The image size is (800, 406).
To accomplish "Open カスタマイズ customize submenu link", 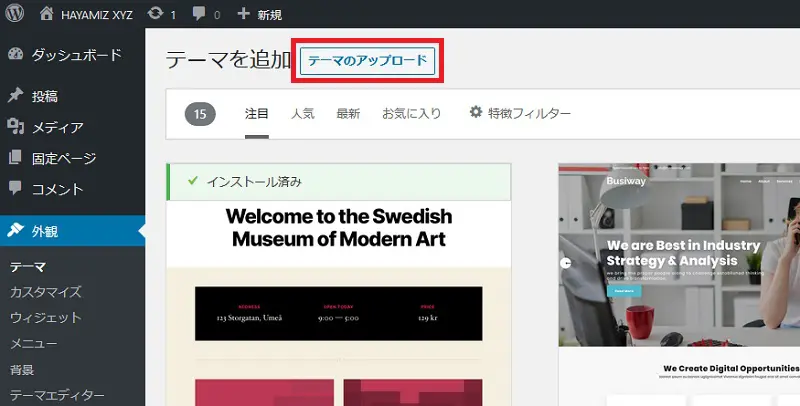I will click(x=45, y=292).
